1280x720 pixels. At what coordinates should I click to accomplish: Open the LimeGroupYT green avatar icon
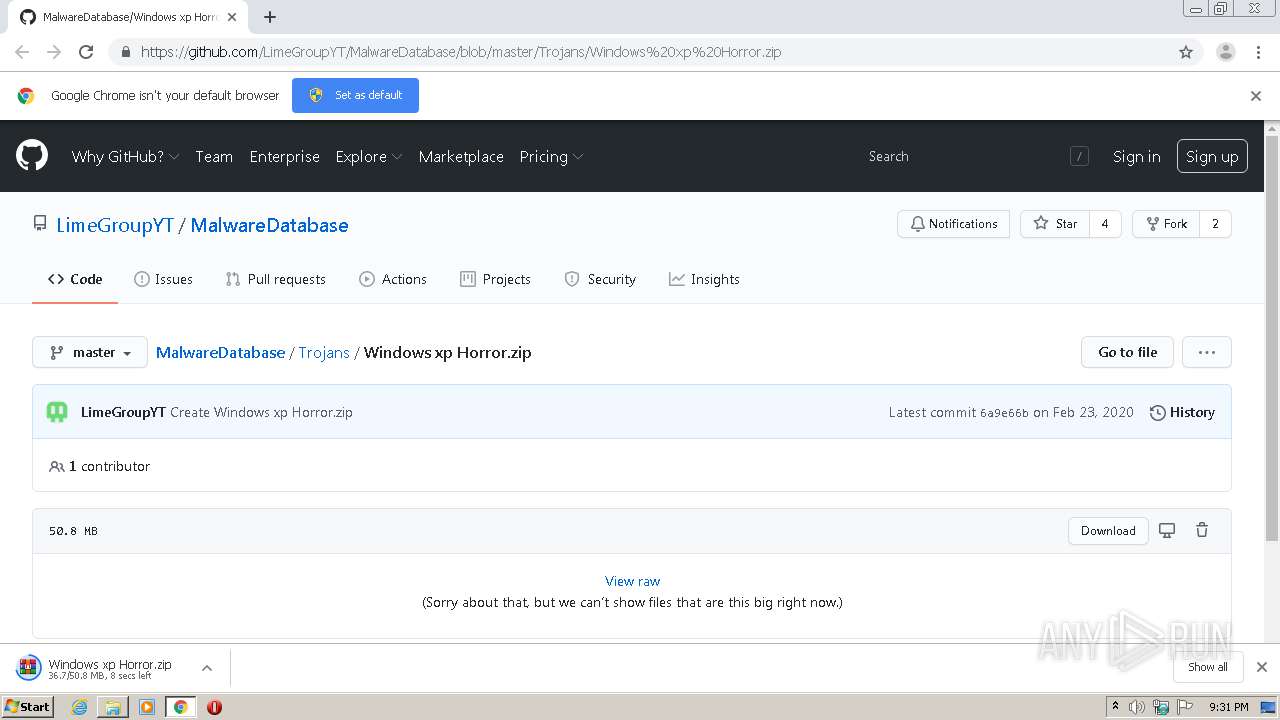(57, 412)
